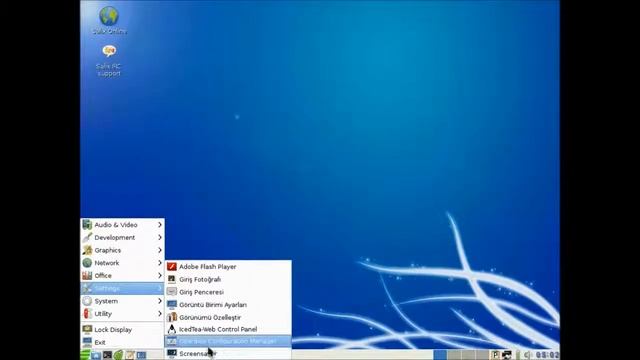Screen dimensions: 640x360
Task: Open Giriş Penceresi from Settings submenu
Action: click(228, 292)
